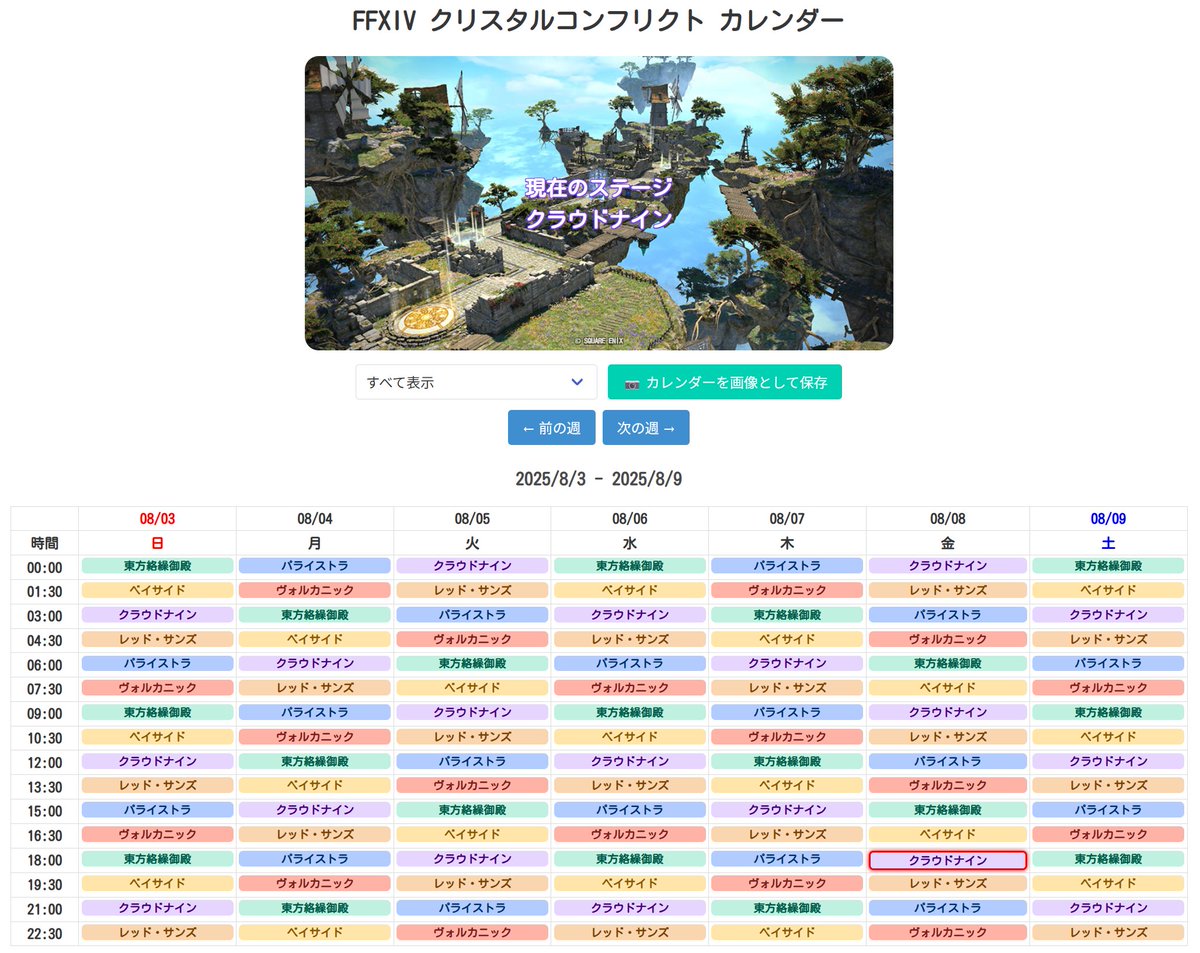Click 東方絡繰御殿 on Thursday at 03:00

pos(787,615)
